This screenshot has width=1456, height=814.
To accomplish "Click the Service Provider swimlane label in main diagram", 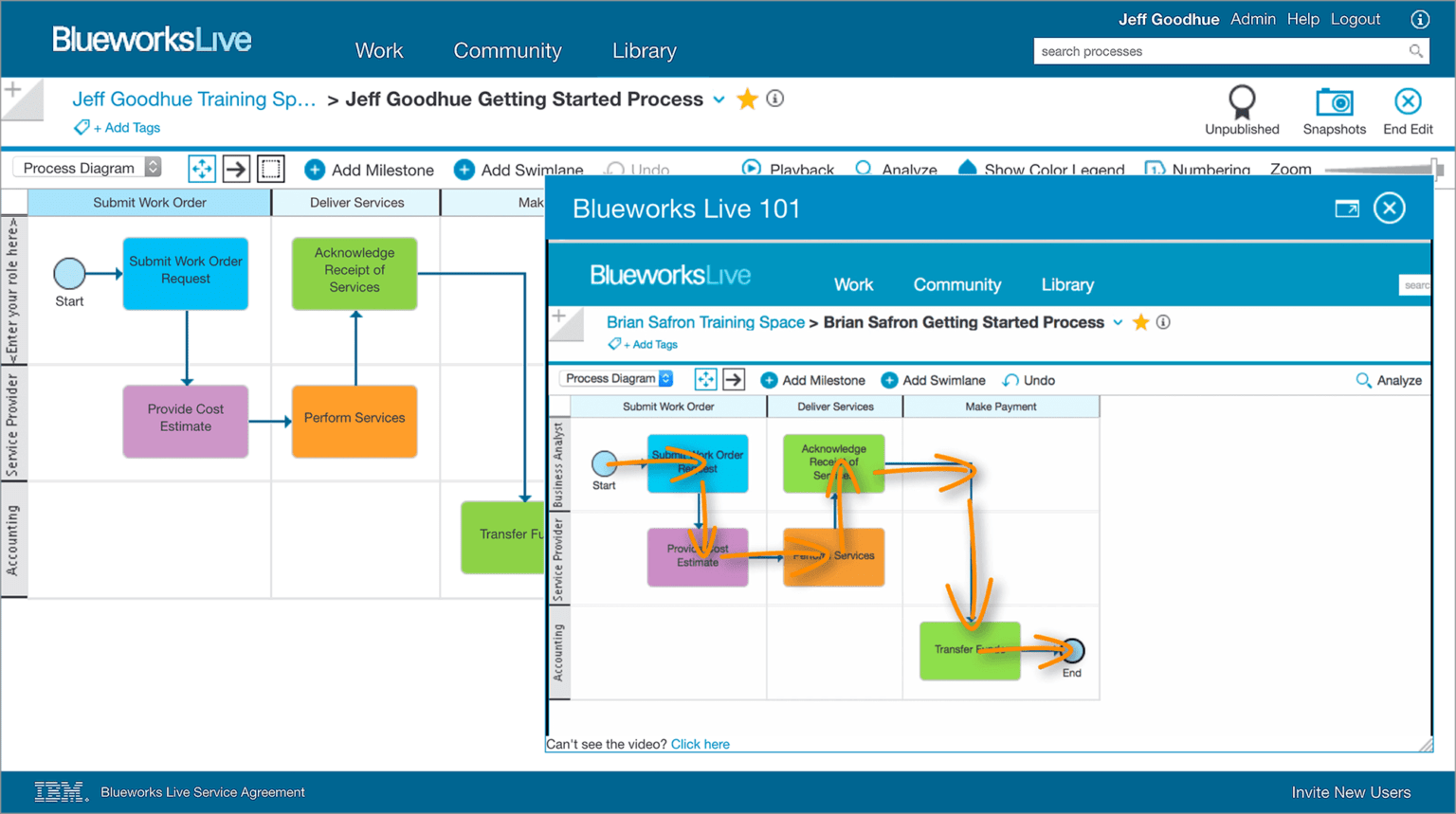I will pyautogui.click(x=13, y=424).
